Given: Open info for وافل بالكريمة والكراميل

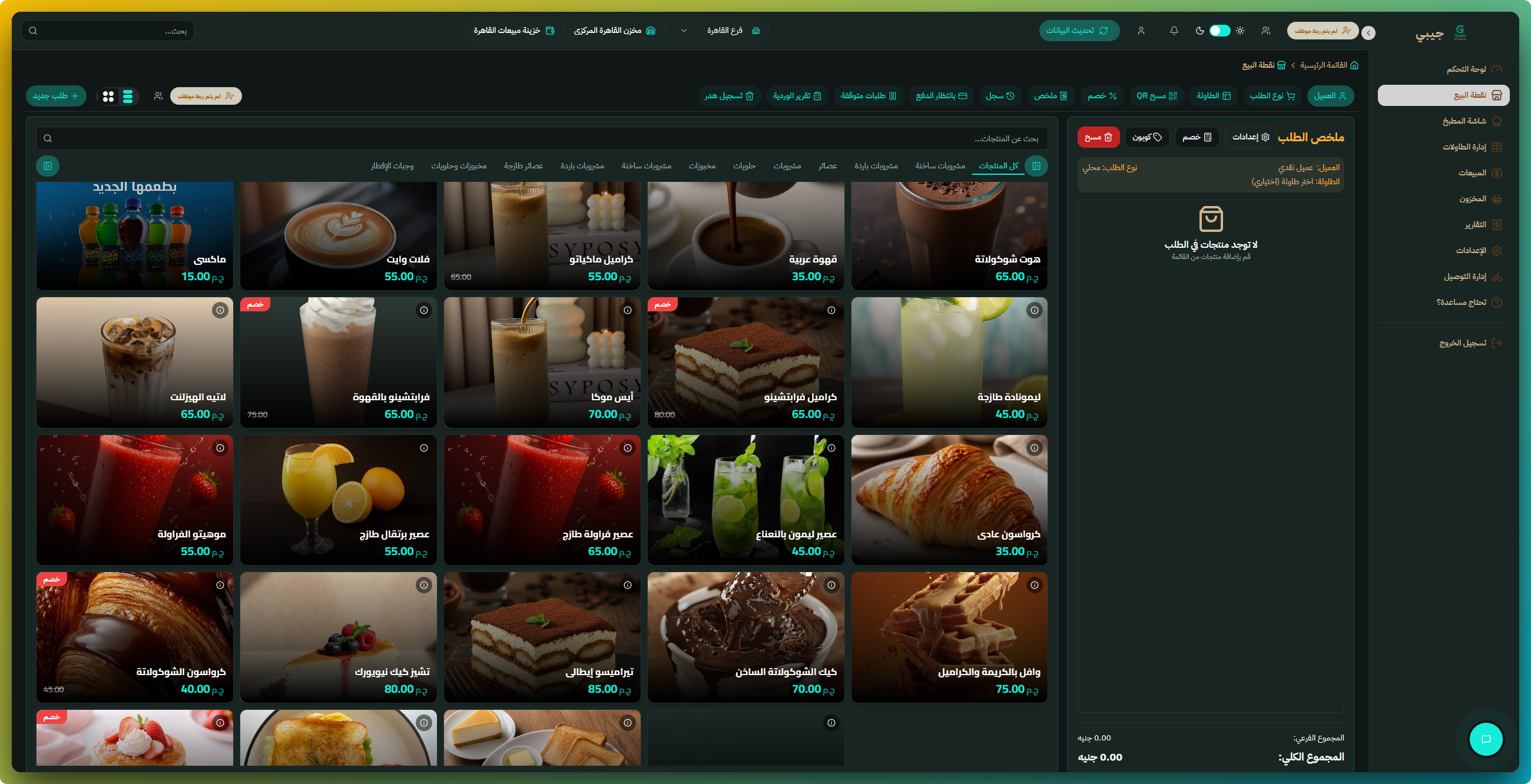Looking at the screenshot, I should click(x=1035, y=585).
